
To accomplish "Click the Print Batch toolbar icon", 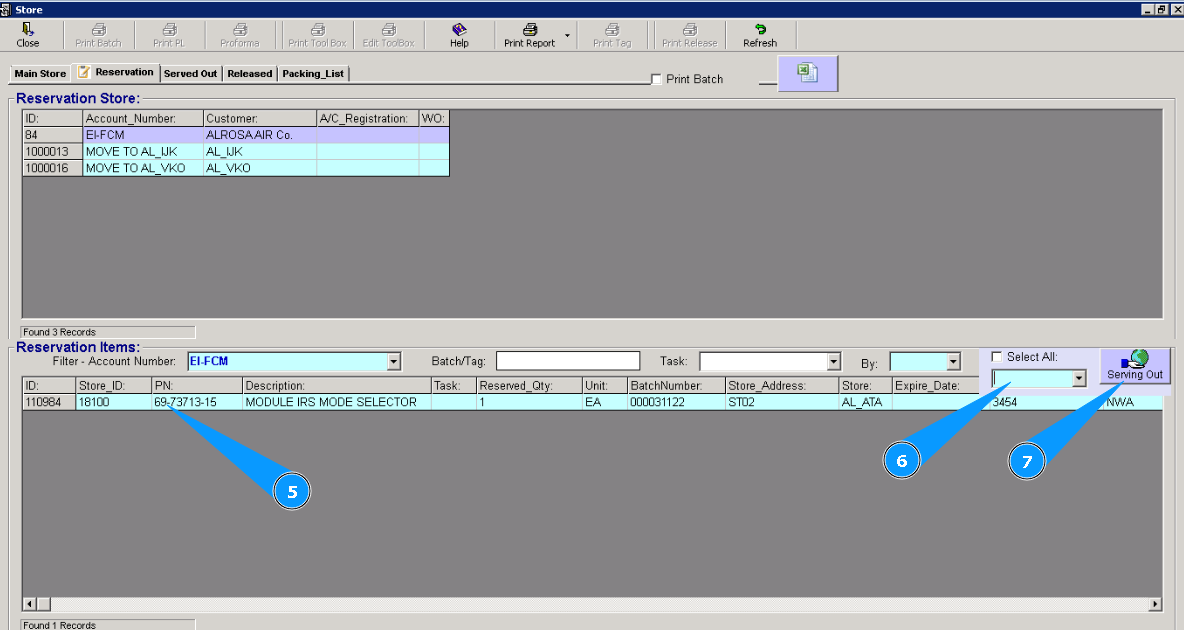I will (98, 35).
